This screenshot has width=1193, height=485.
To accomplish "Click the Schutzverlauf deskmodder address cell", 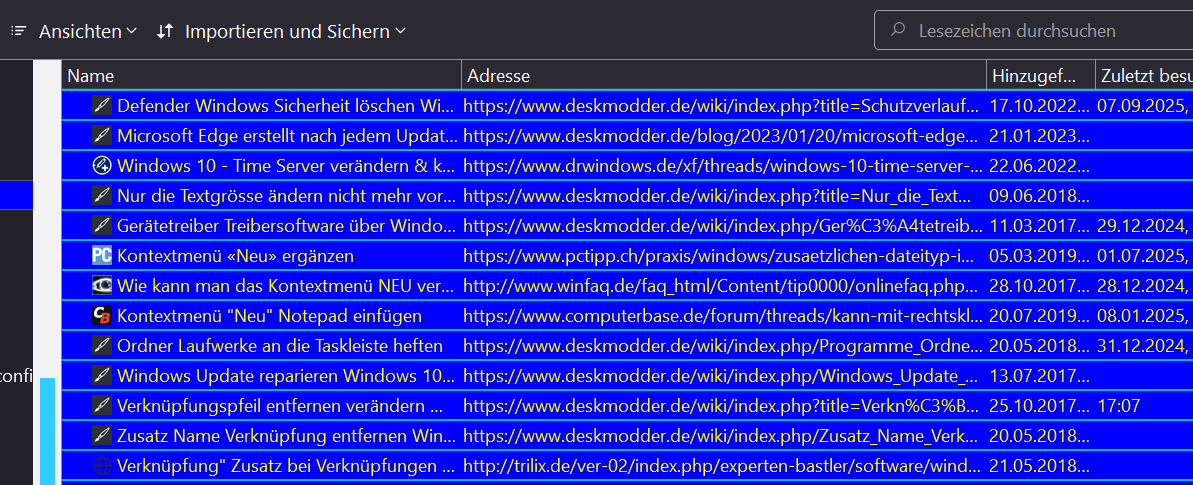I will click(722, 106).
